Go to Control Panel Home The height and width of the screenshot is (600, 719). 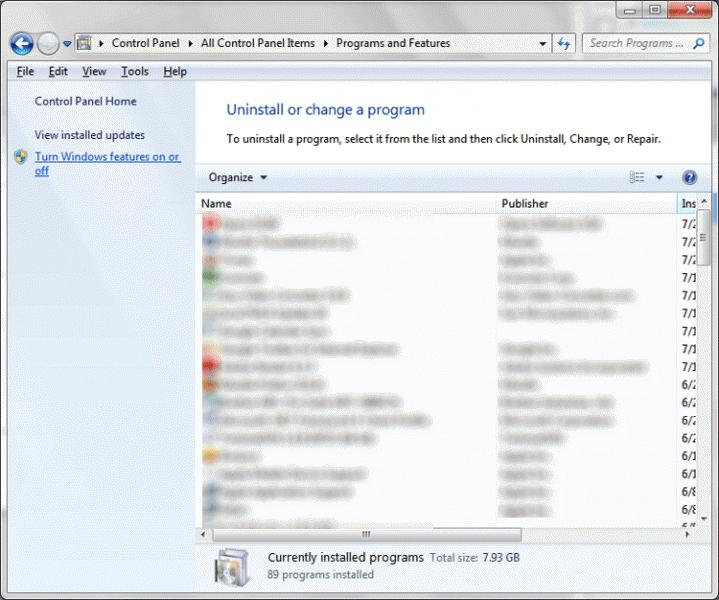[x=86, y=101]
